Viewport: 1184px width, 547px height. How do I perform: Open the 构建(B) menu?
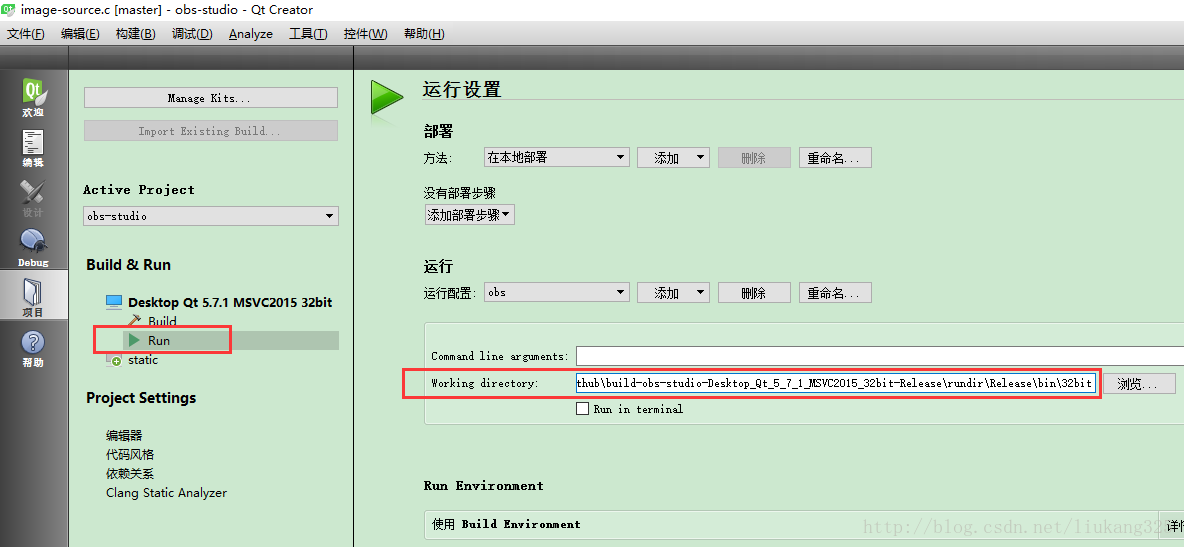coord(135,34)
